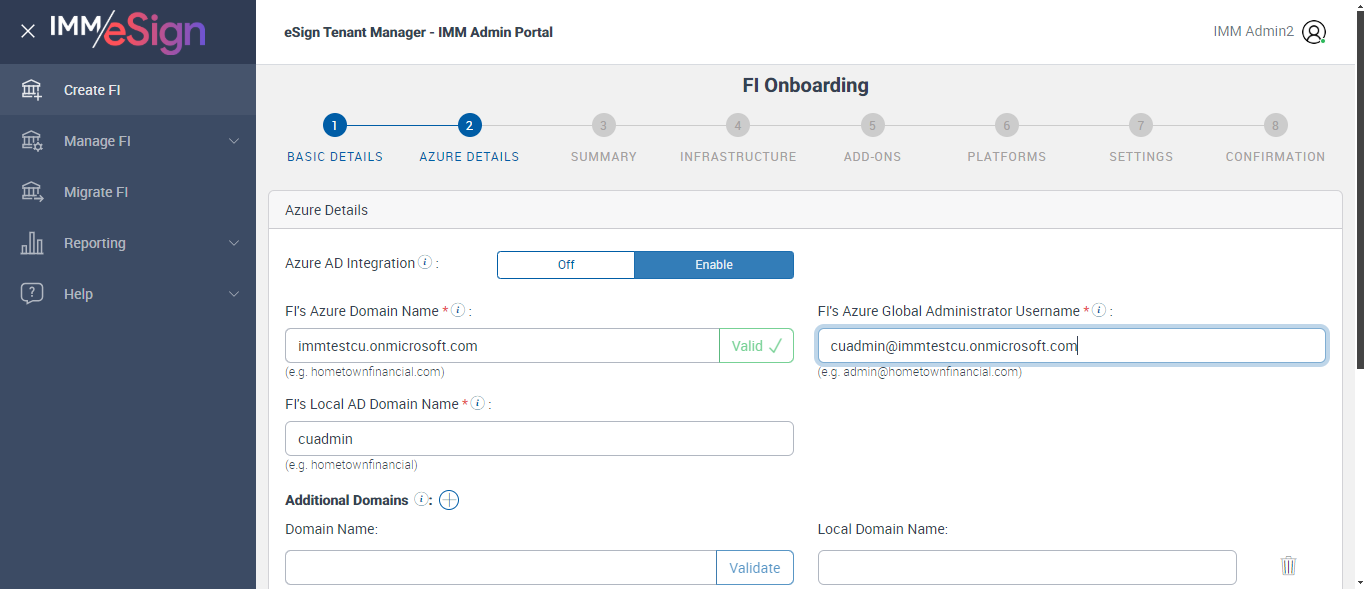Expand the Reporting sidebar menu
Image resolution: width=1366 pixels, height=589 pixels.
click(128, 243)
